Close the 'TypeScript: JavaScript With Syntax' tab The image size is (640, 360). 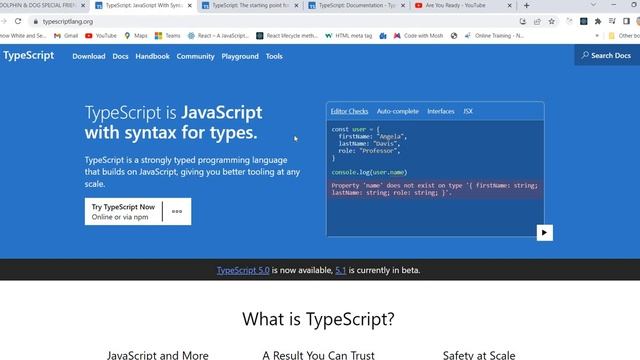(x=189, y=6)
